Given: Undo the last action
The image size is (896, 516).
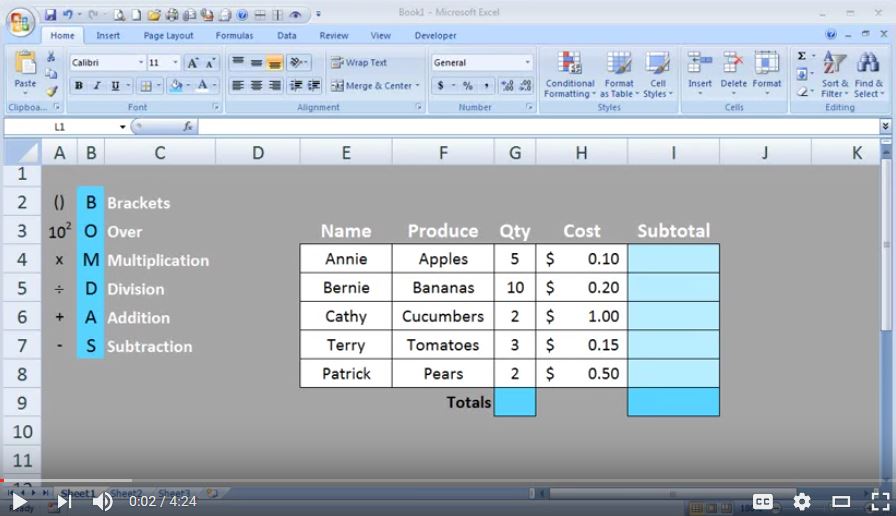Looking at the screenshot, I should click(x=67, y=14).
